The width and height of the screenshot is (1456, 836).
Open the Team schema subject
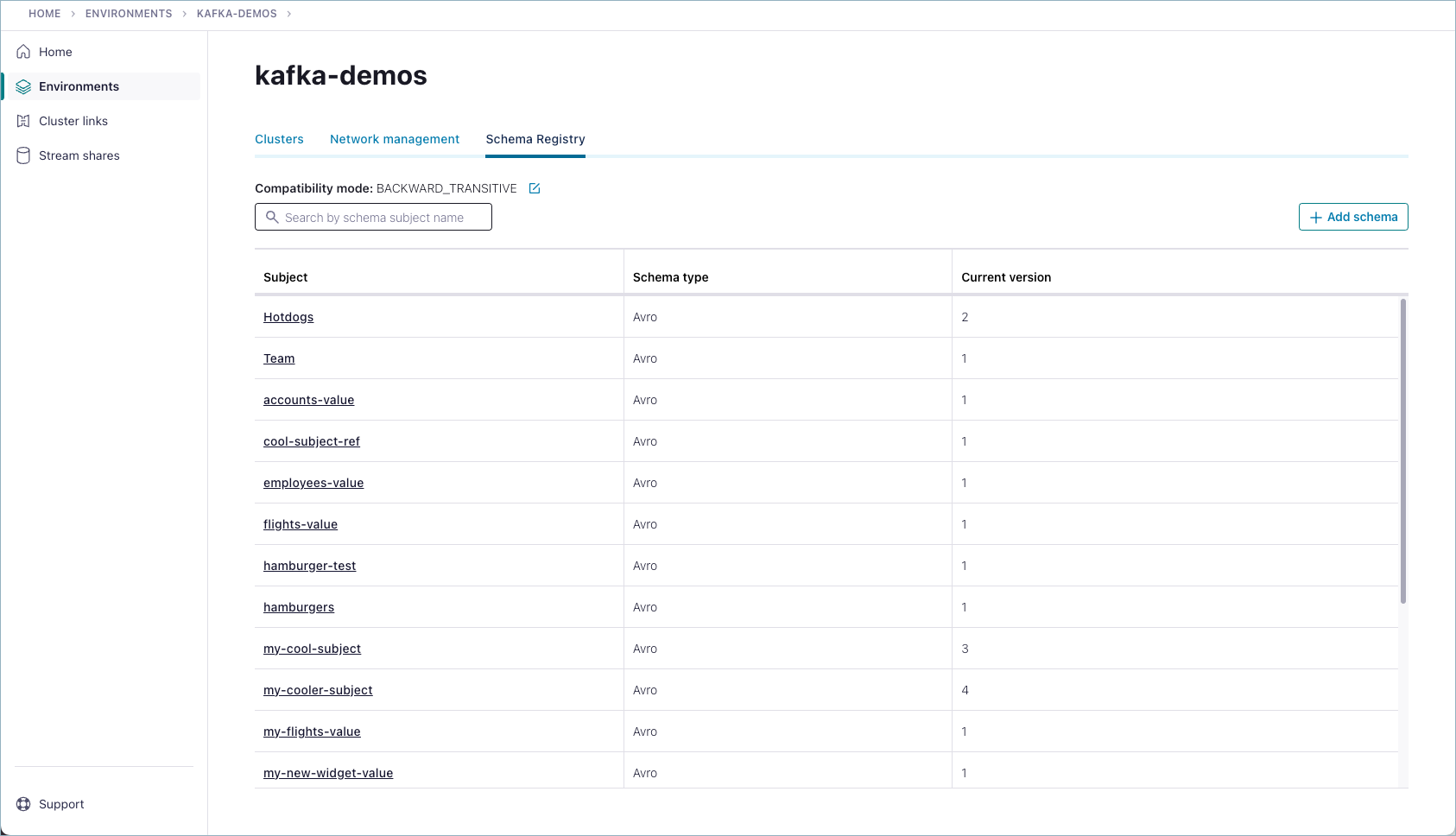pyautogui.click(x=279, y=358)
